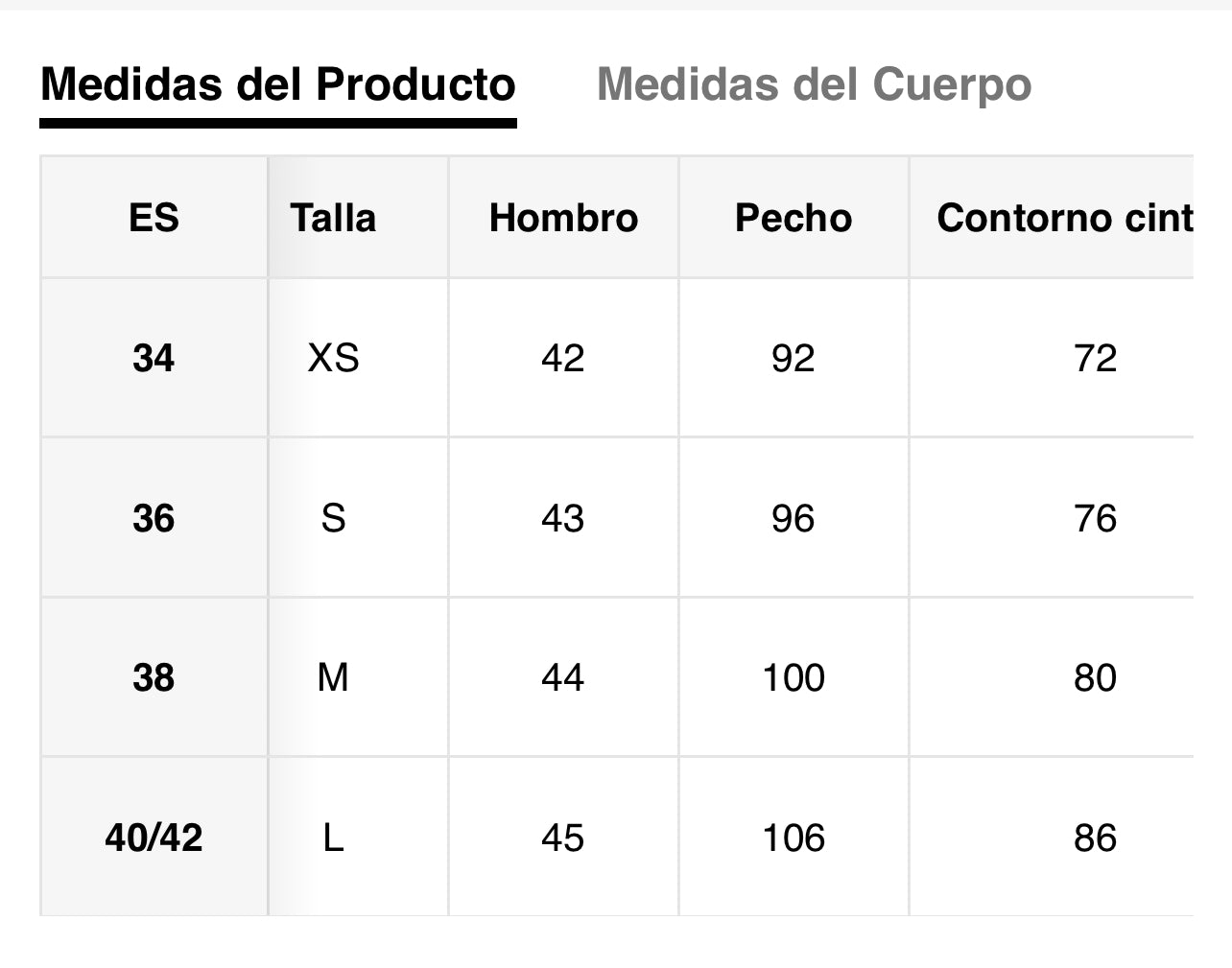Switch to the Medidas del Cuerpo tab
Viewport: 1232px width, 968px height.
pyautogui.click(x=814, y=84)
